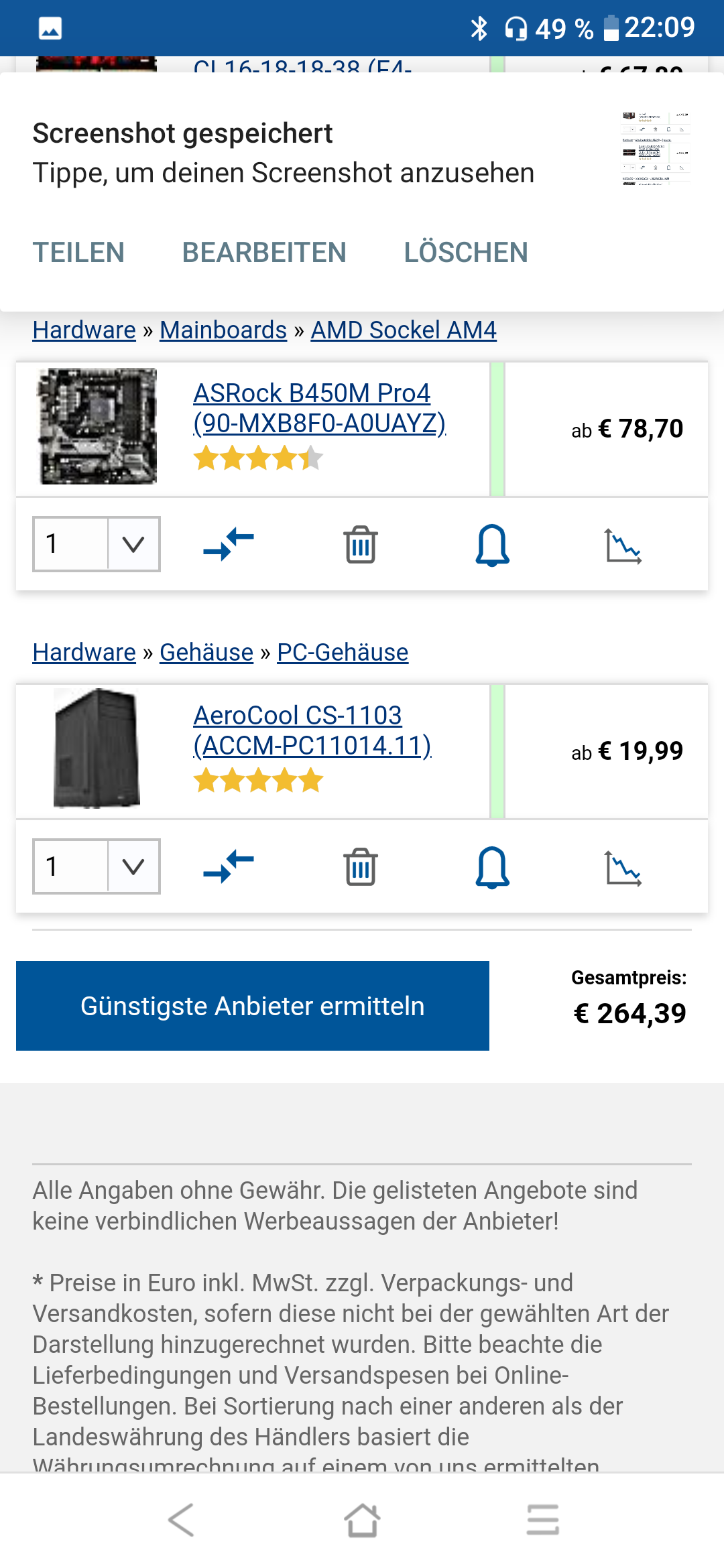Open quantity dropdown for AeroCool CS-1103
Image resolution: width=724 pixels, height=1568 pixels.
pos(97,866)
